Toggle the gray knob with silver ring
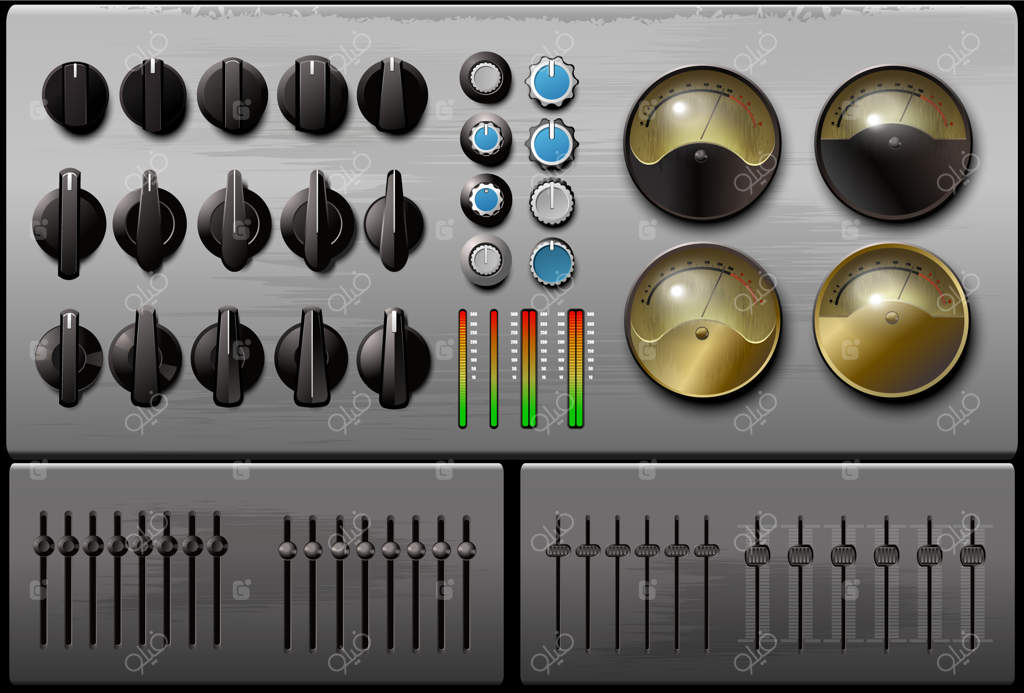Screen dimensions: 1024x693 [x=486, y=261]
